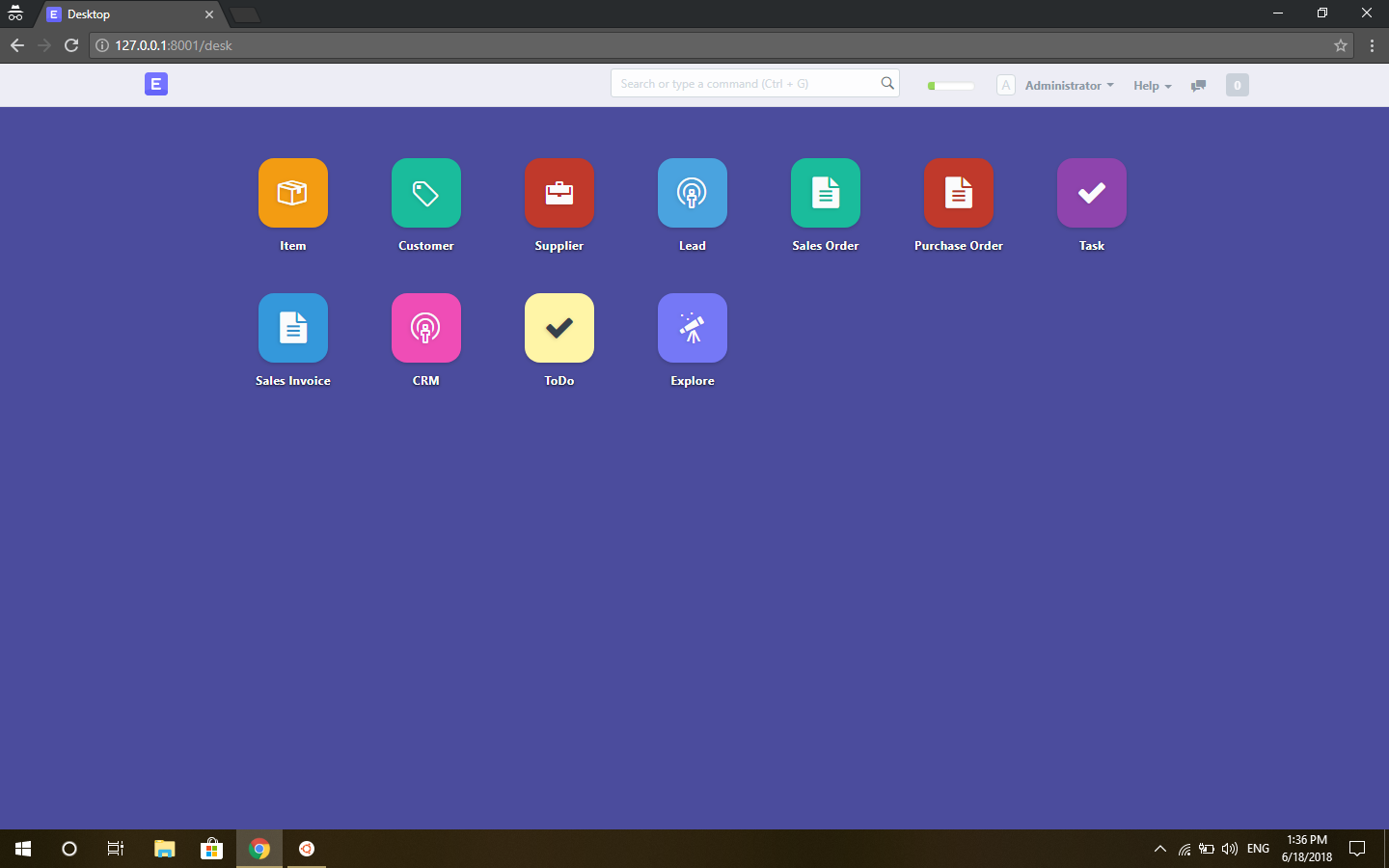Go back to the previous page
Screen dimensions: 1389x868
(x=17, y=45)
